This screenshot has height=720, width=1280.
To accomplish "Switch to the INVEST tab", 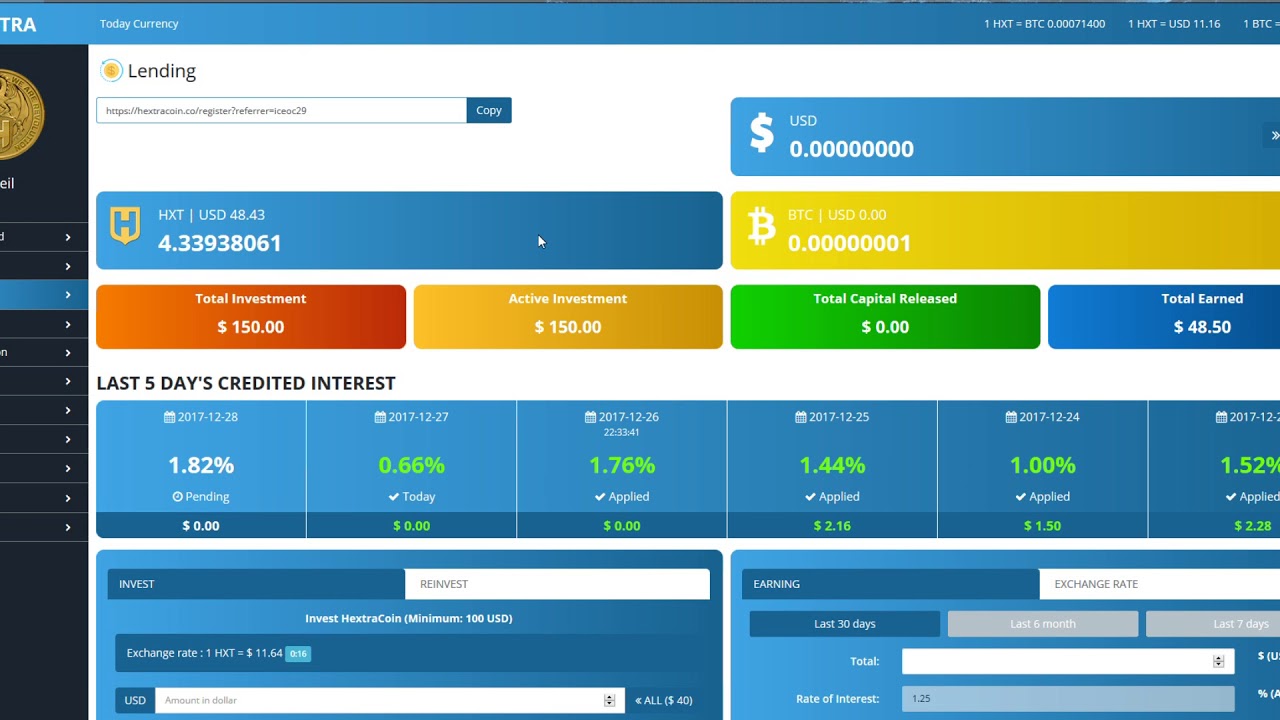I will [x=256, y=584].
